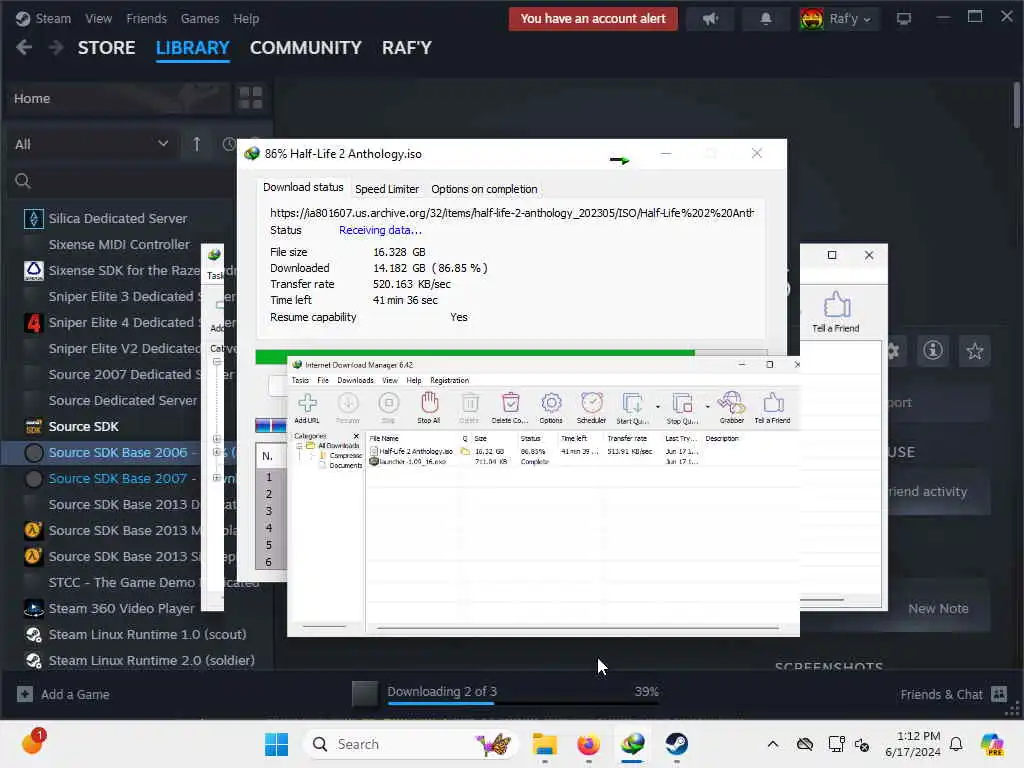Click the greyed Resume toolbar icon

pos(347,408)
